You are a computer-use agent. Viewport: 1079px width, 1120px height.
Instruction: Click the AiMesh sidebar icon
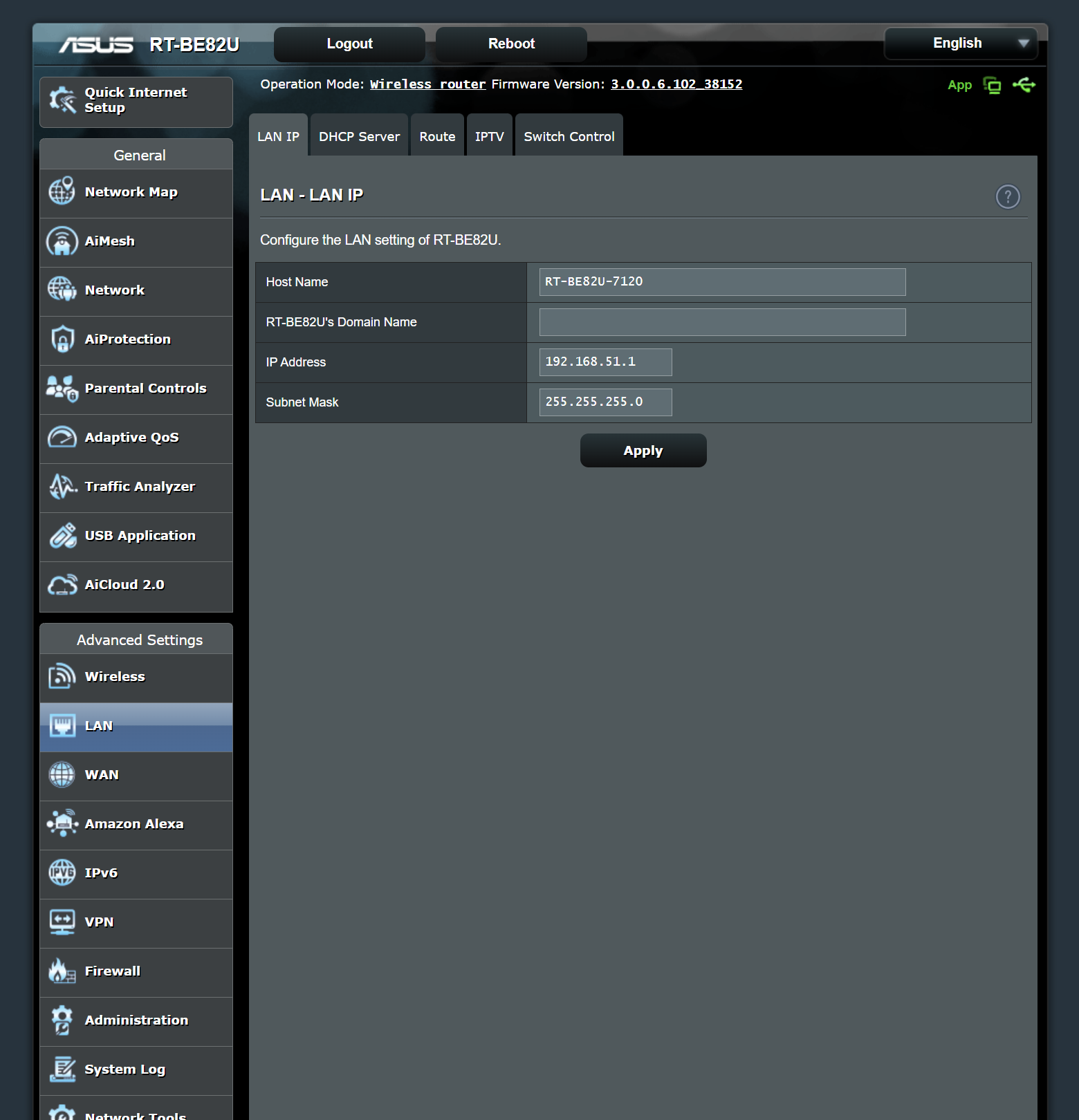point(62,241)
